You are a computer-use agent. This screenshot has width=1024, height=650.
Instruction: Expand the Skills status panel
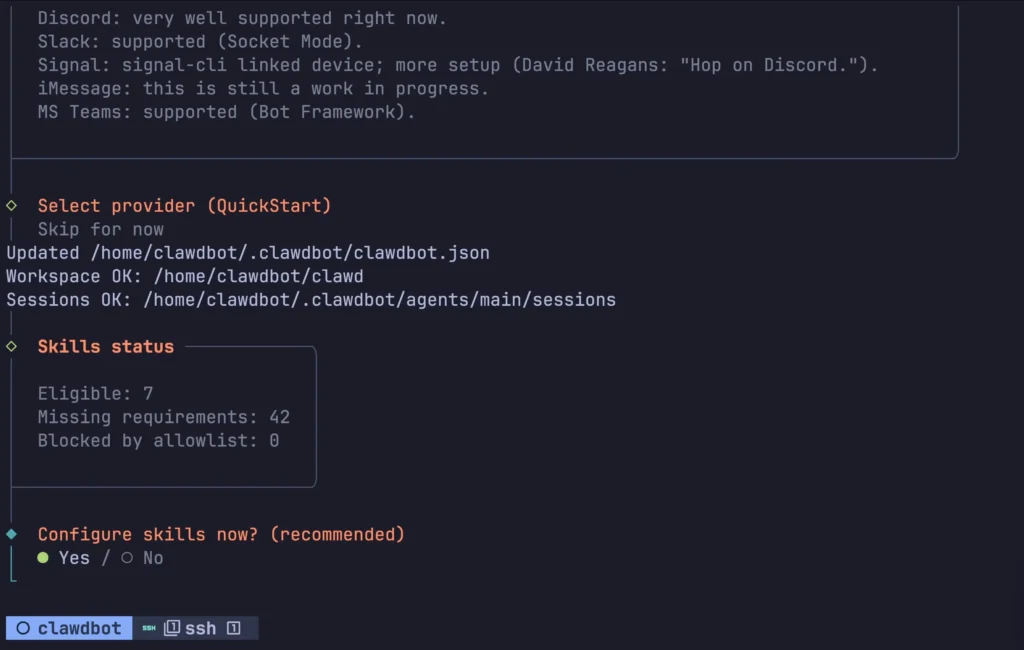click(106, 346)
